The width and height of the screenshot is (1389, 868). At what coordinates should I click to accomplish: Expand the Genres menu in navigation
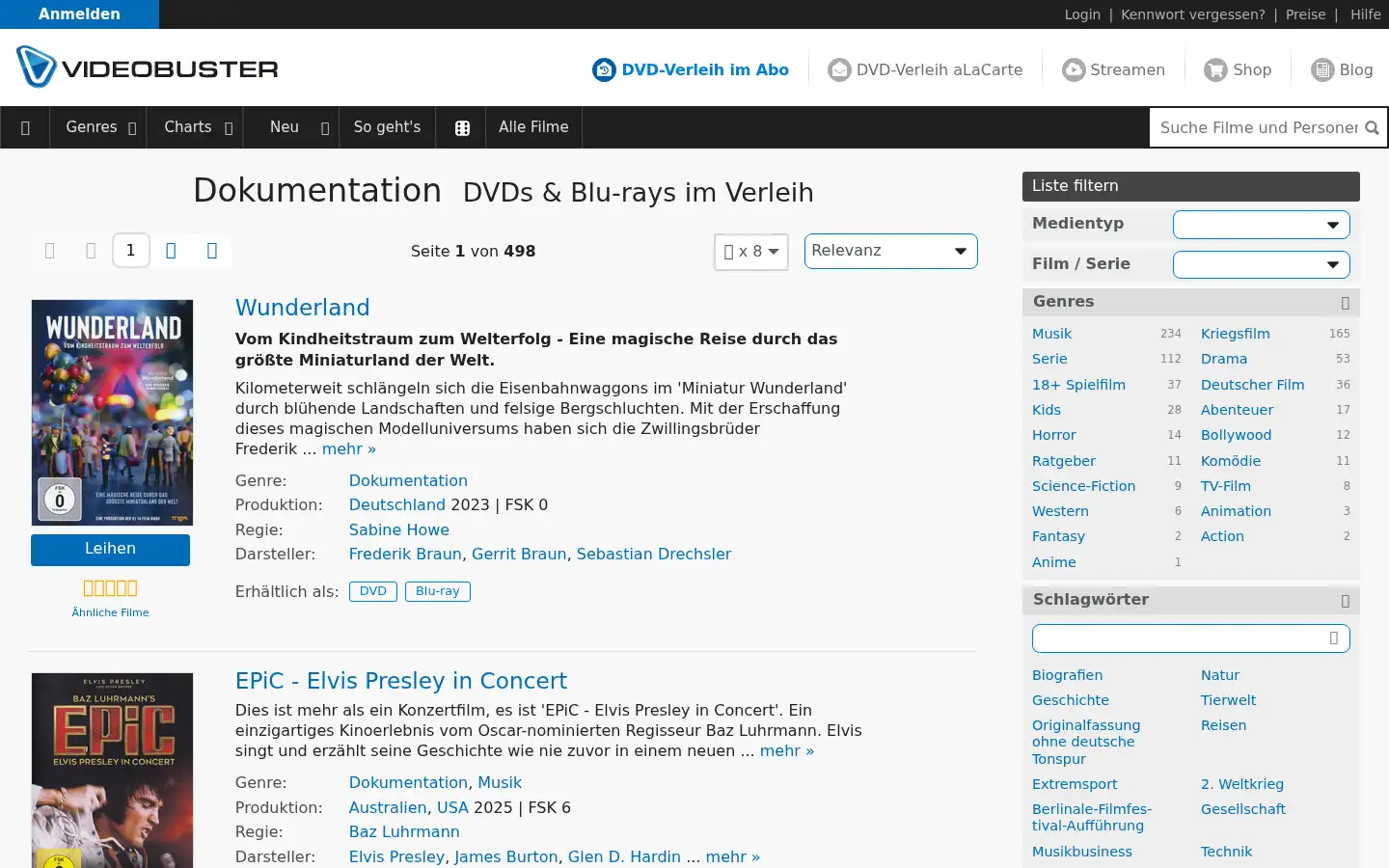tap(99, 127)
